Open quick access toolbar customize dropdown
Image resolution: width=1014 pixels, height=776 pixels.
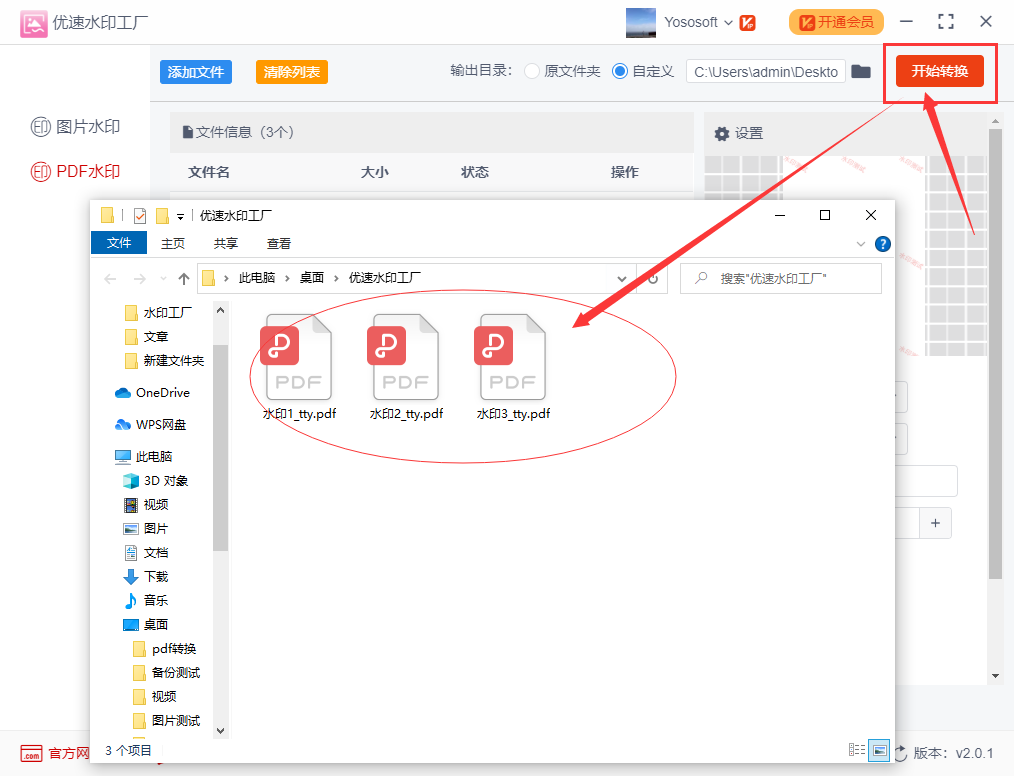click(180, 217)
